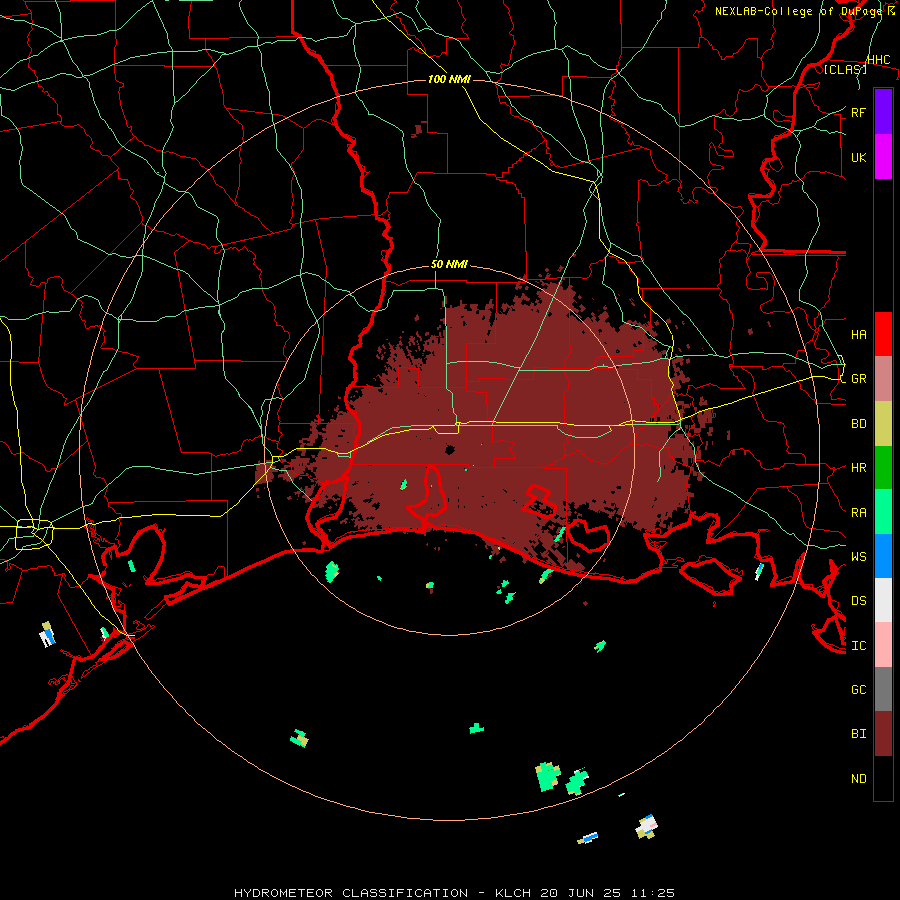
Task: Click the UK legend label
Action: pos(858,157)
